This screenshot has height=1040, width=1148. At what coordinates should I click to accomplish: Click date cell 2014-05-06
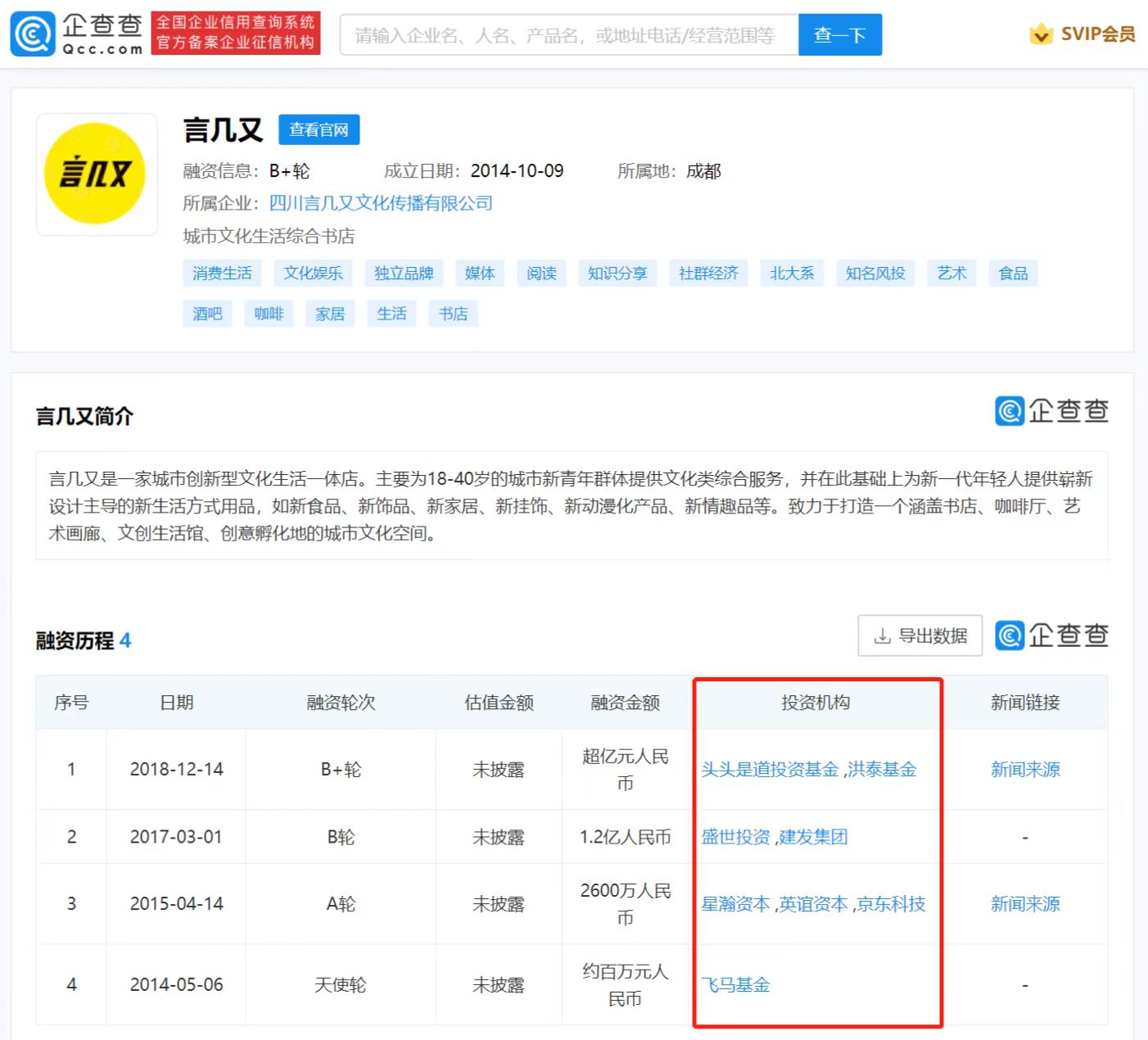click(x=176, y=985)
